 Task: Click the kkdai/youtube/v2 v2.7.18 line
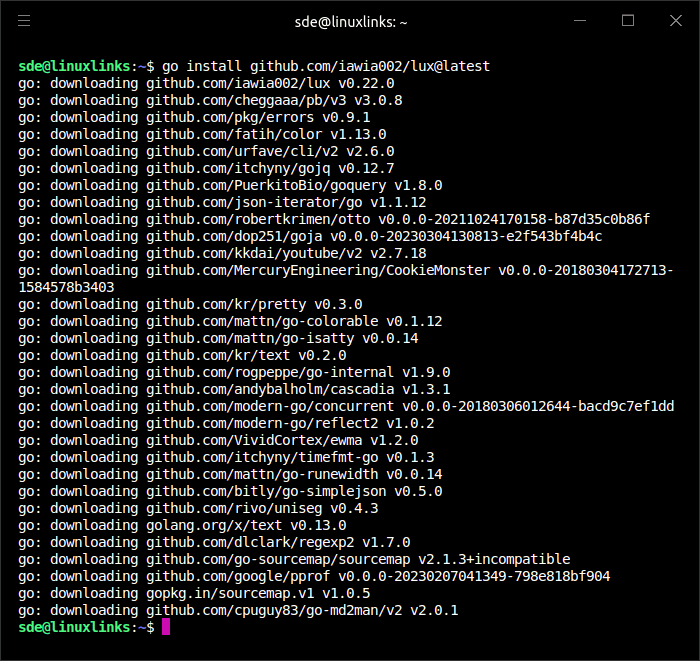click(x=222, y=253)
